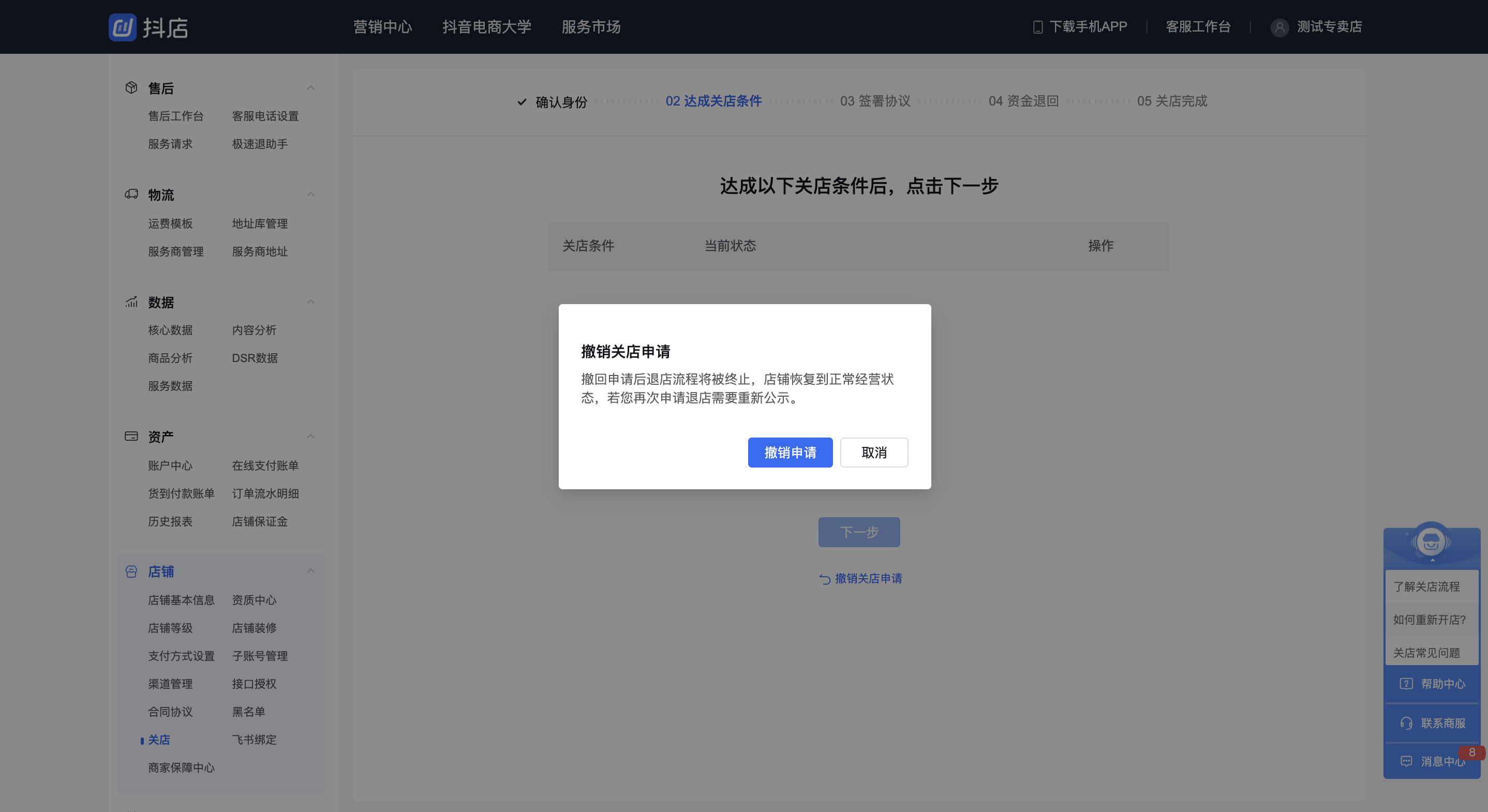This screenshot has height=812, width=1488.
Task: Click the 帮助中心 question mark icon
Action: pos(1407,684)
